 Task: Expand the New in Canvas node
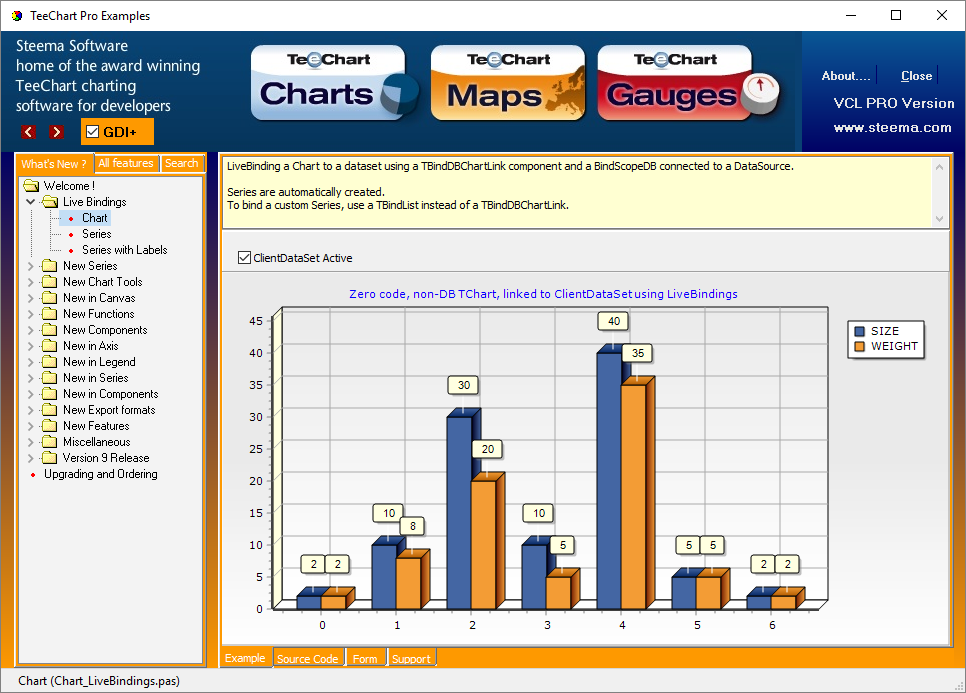coord(30,298)
